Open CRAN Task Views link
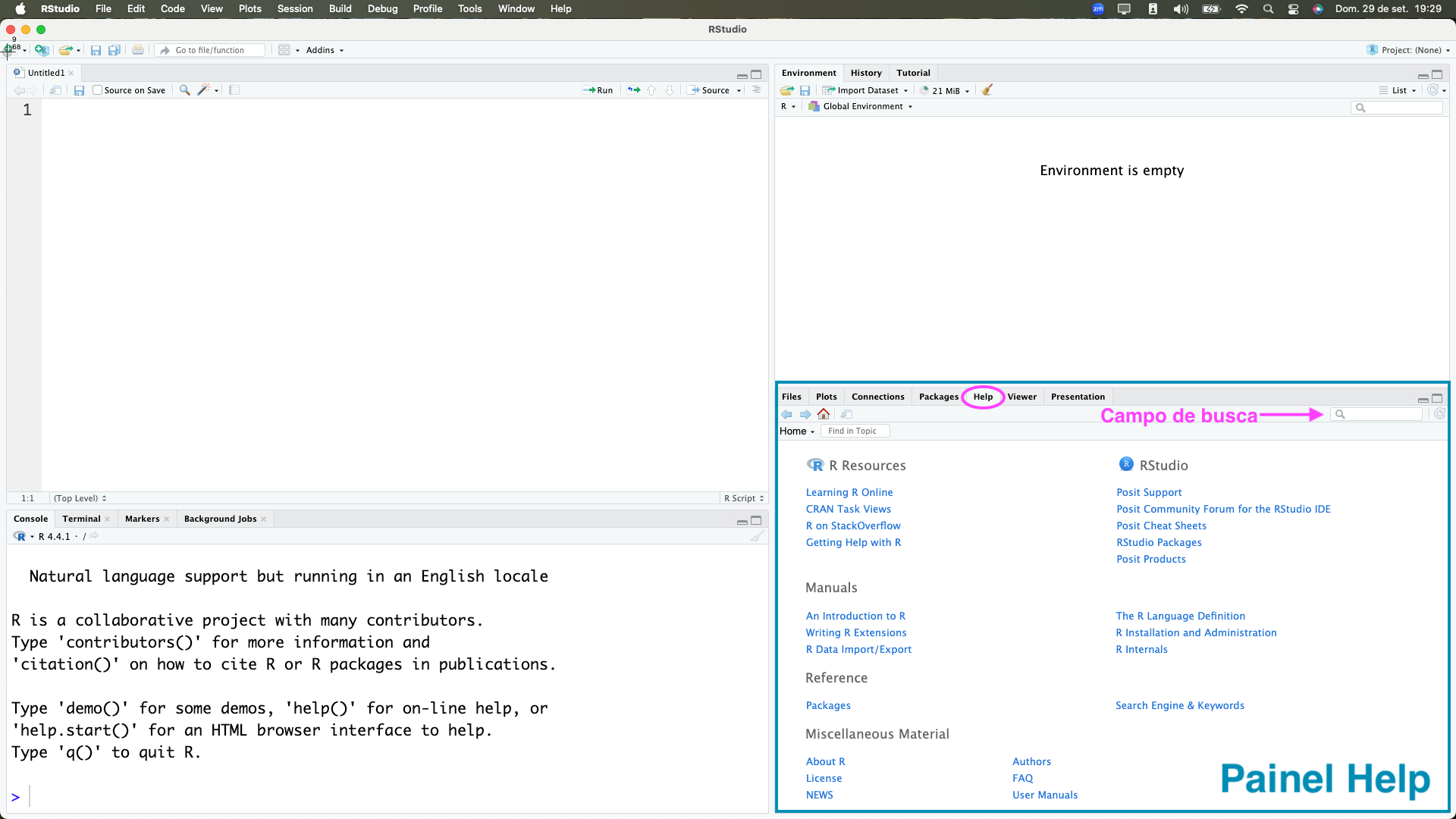1456x819 pixels. (x=848, y=509)
